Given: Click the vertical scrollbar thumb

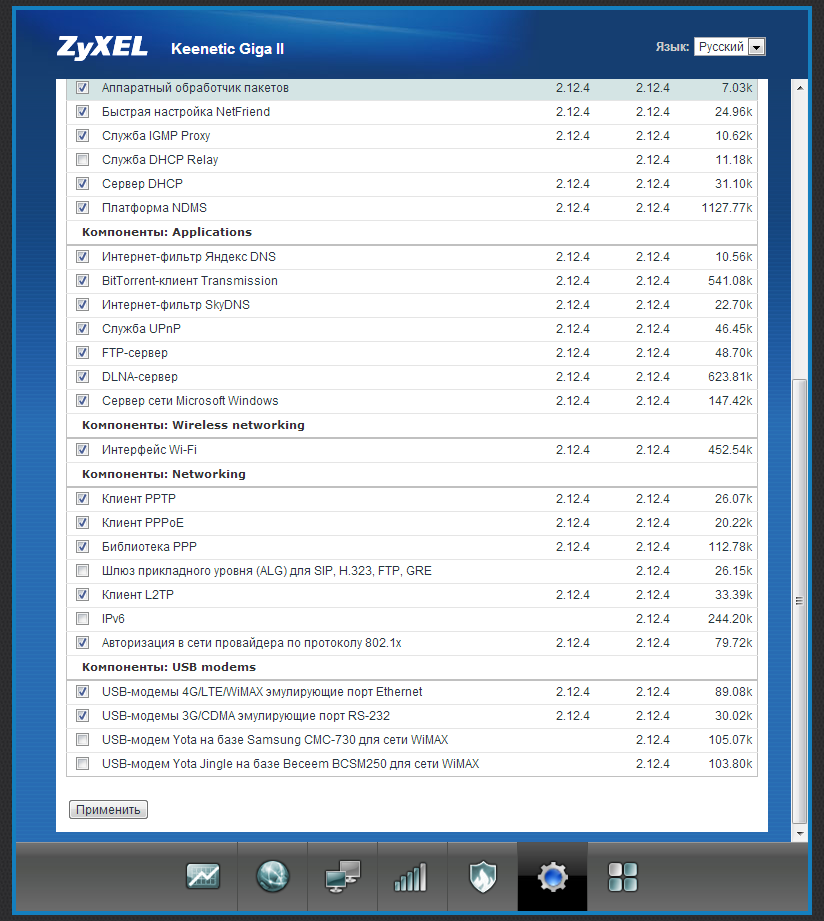Looking at the screenshot, I should (799, 601).
